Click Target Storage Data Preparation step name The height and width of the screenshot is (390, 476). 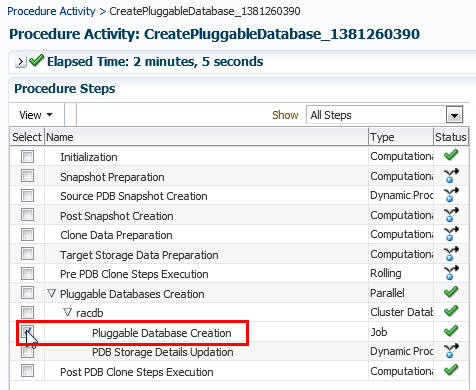[139, 255]
